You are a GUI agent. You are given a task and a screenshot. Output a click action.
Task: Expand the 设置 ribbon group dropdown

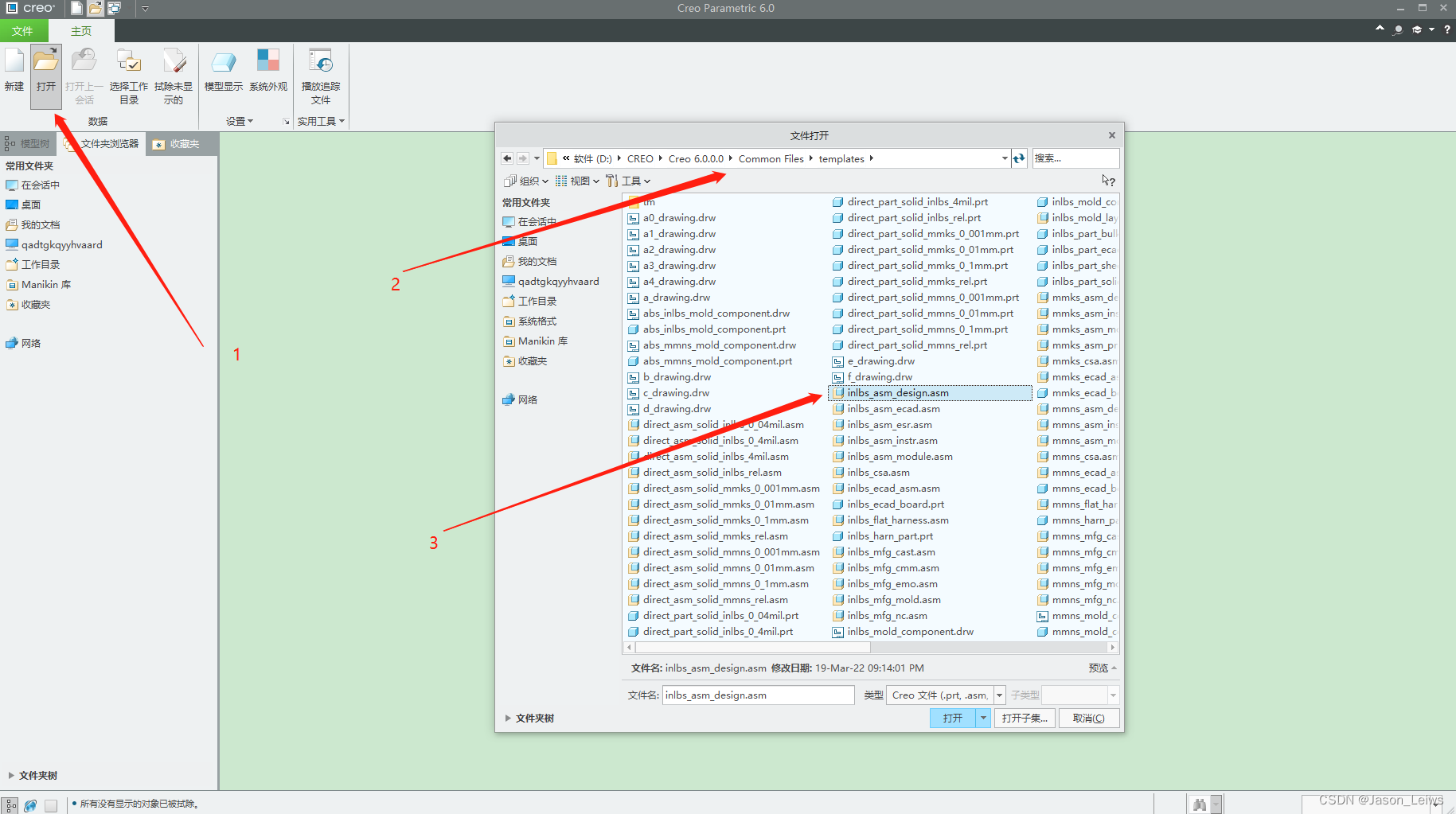[240, 121]
